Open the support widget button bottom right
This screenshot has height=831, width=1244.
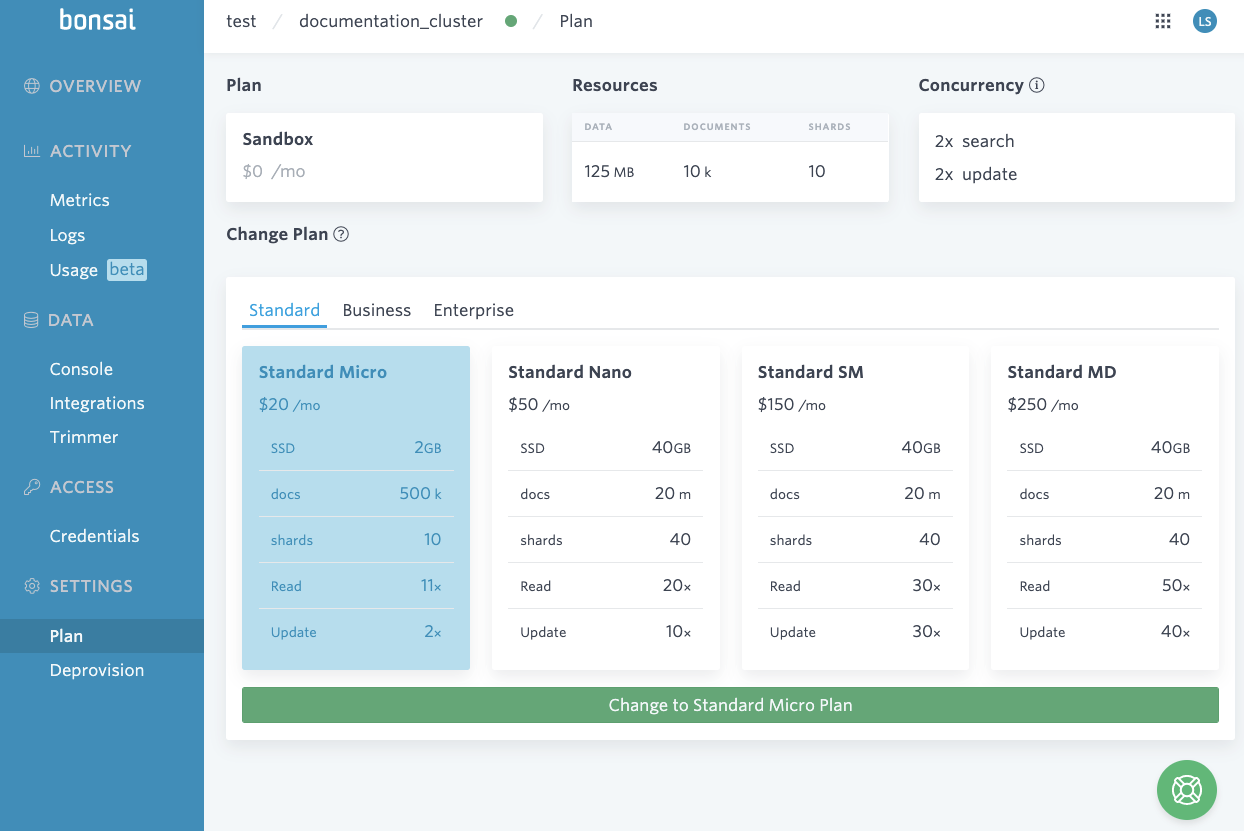pyautogui.click(x=1186, y=790)
